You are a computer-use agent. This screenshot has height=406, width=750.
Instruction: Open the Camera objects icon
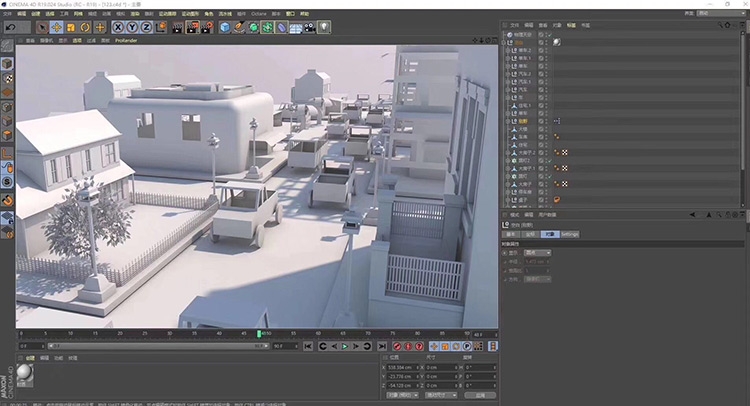pos(309,27)
